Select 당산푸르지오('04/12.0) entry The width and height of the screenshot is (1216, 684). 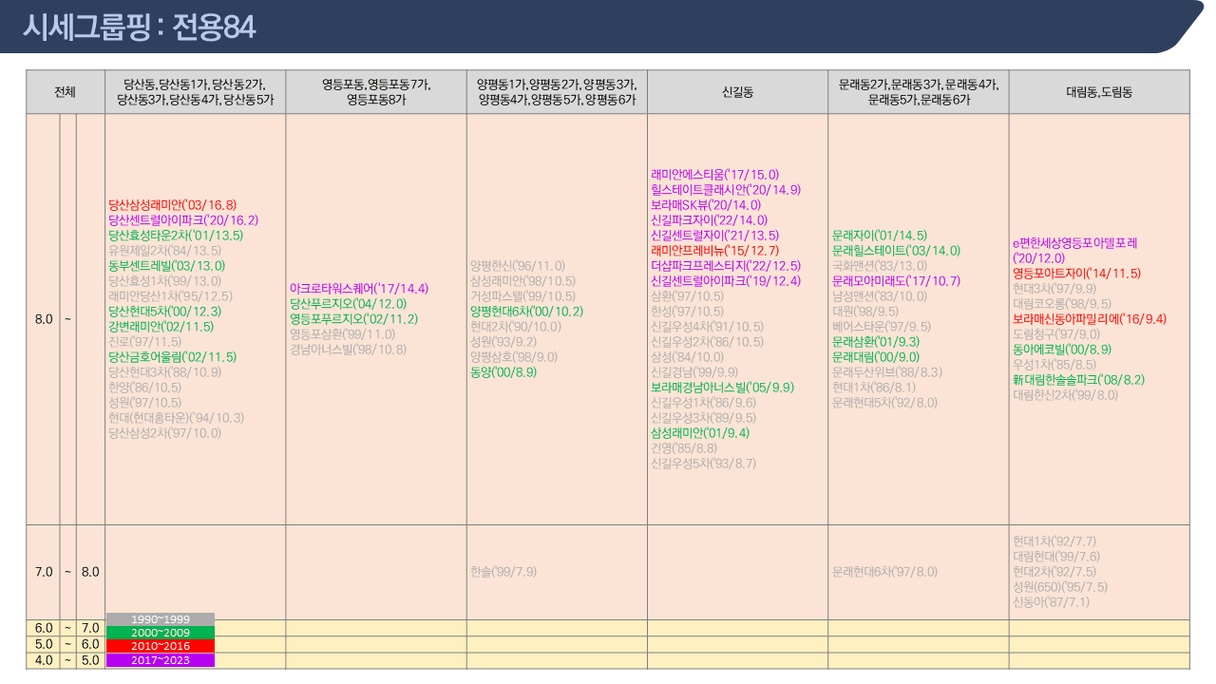click(348, 303)
